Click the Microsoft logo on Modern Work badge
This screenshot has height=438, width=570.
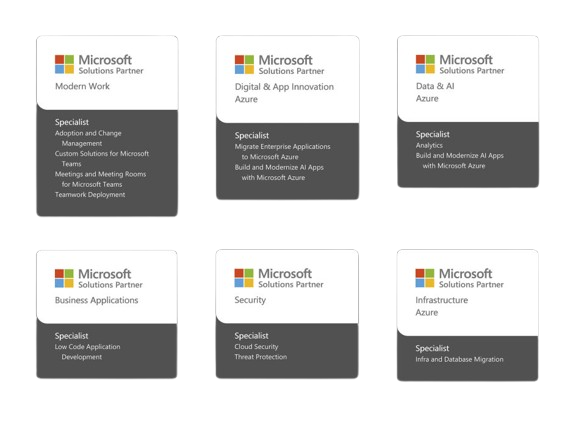click(64, 64)
